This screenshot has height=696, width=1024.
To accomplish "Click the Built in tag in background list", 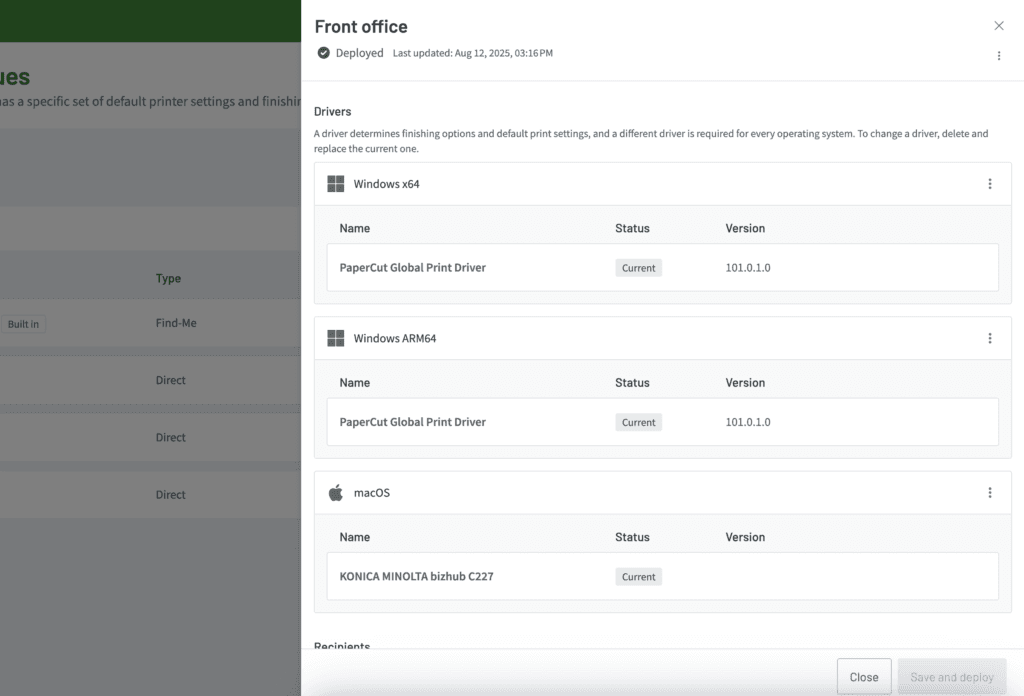I will click(23, 324).
